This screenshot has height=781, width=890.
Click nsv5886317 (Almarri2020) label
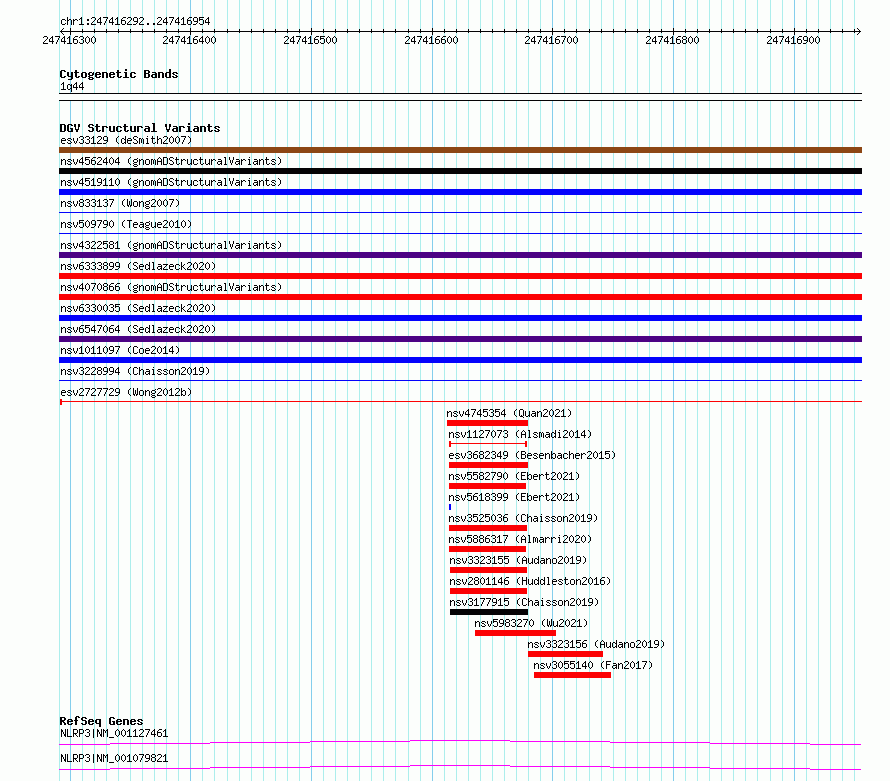[520, 539]
